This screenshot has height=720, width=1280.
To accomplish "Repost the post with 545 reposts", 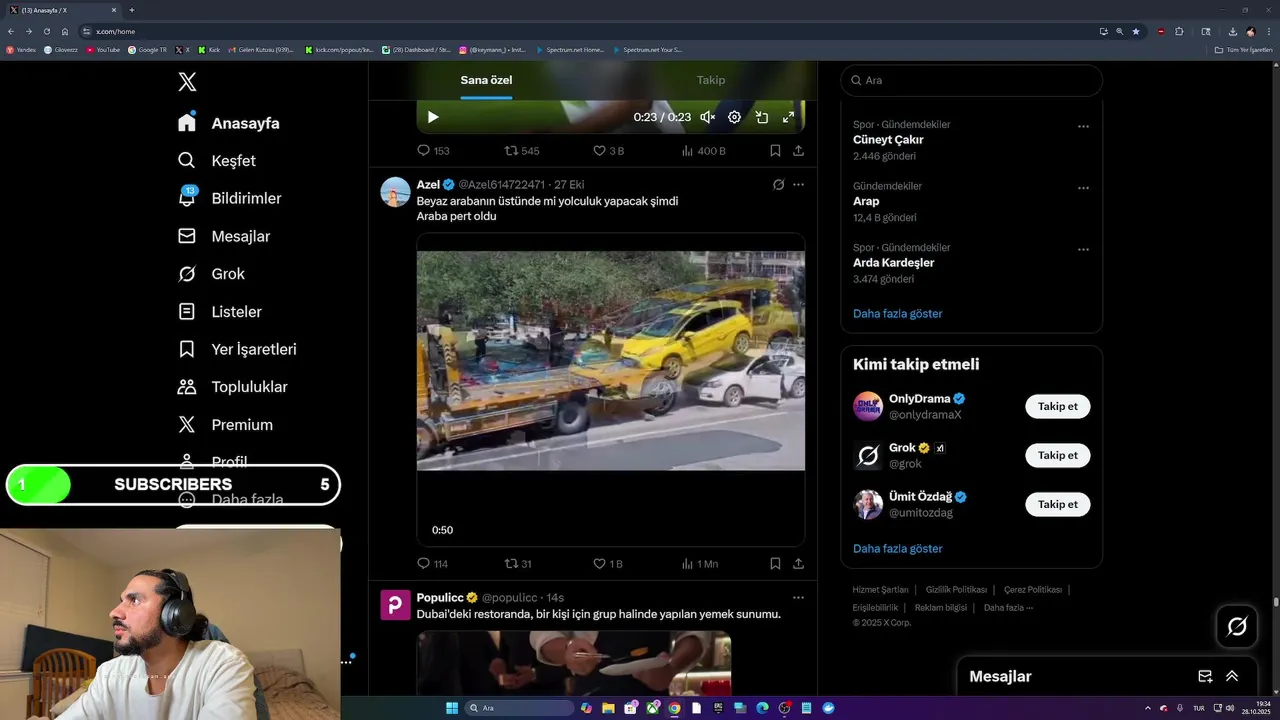I will (x=522, y=151).
